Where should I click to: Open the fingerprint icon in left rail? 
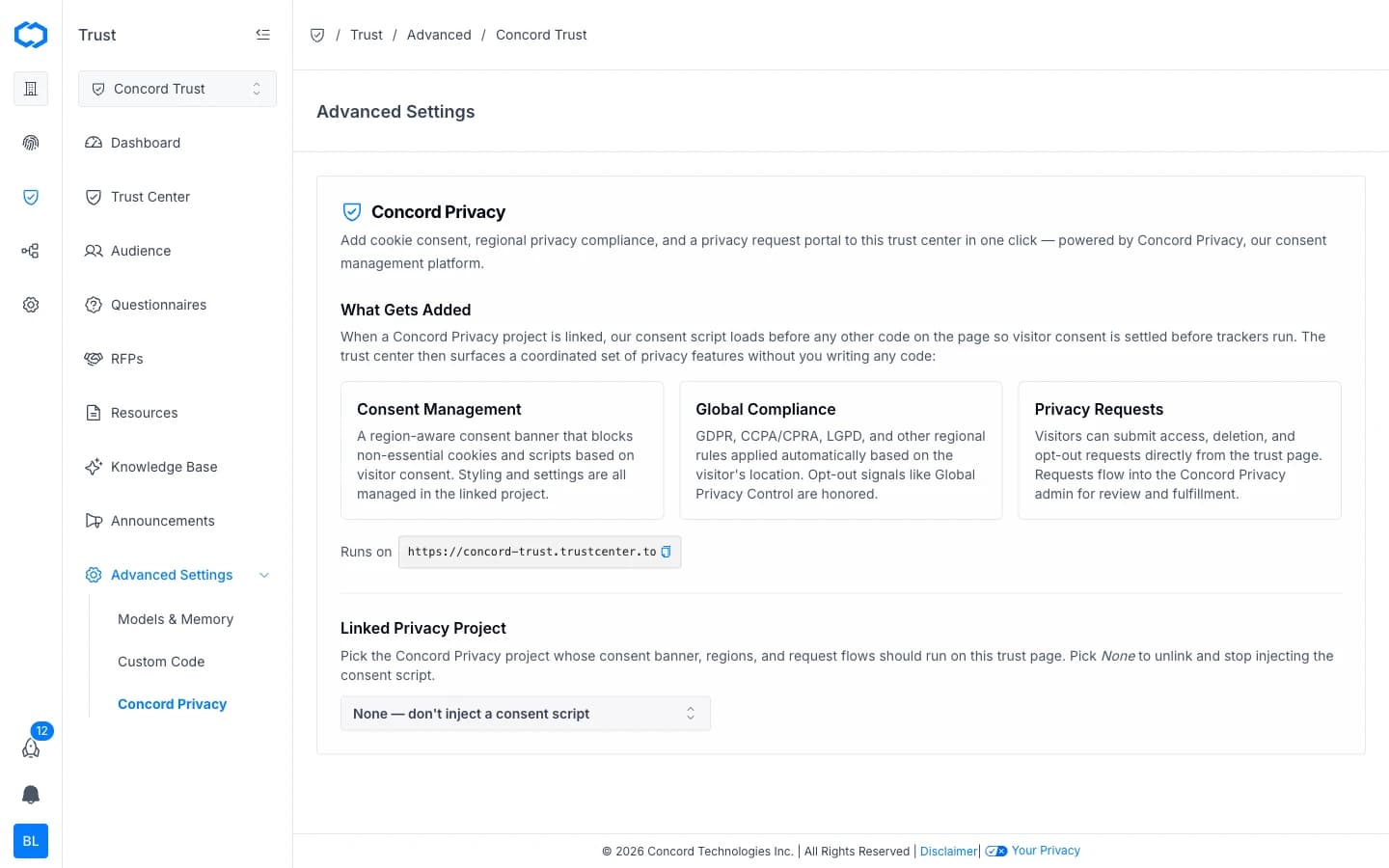[31, 143]
